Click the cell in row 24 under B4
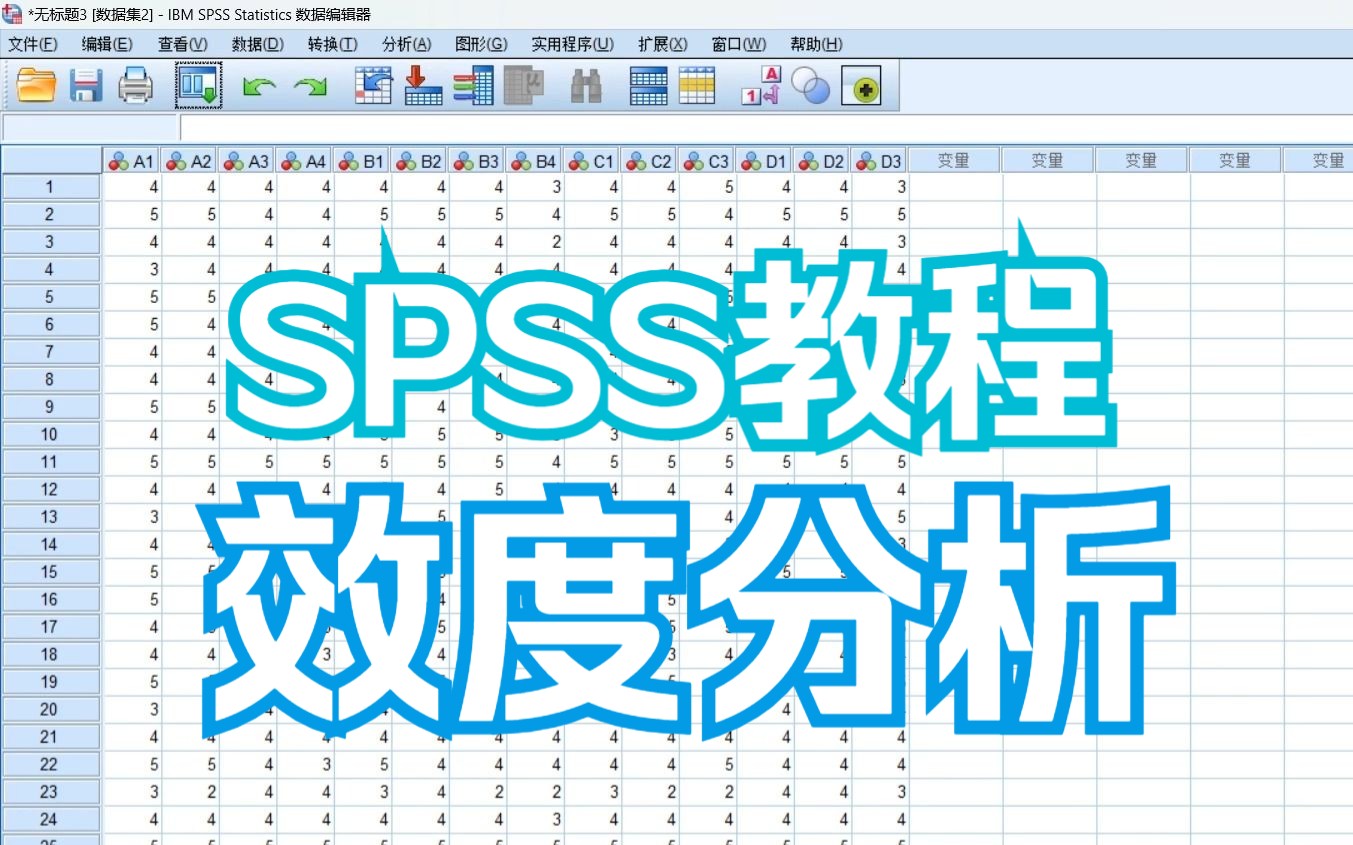1353x845 pixels. (x=535, y=819)
